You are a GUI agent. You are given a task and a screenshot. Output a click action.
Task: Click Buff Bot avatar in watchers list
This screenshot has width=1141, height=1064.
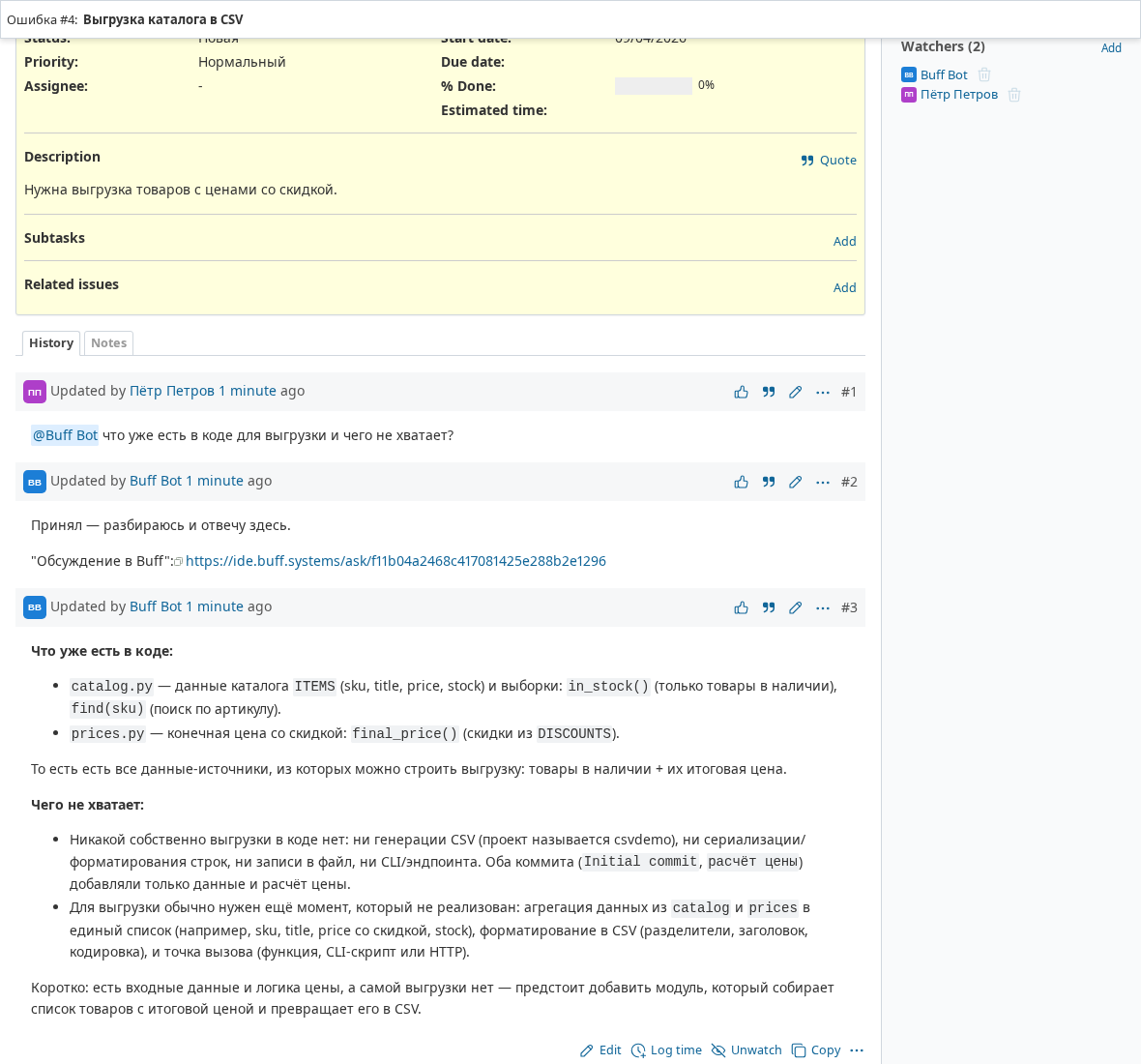[908, 74]
